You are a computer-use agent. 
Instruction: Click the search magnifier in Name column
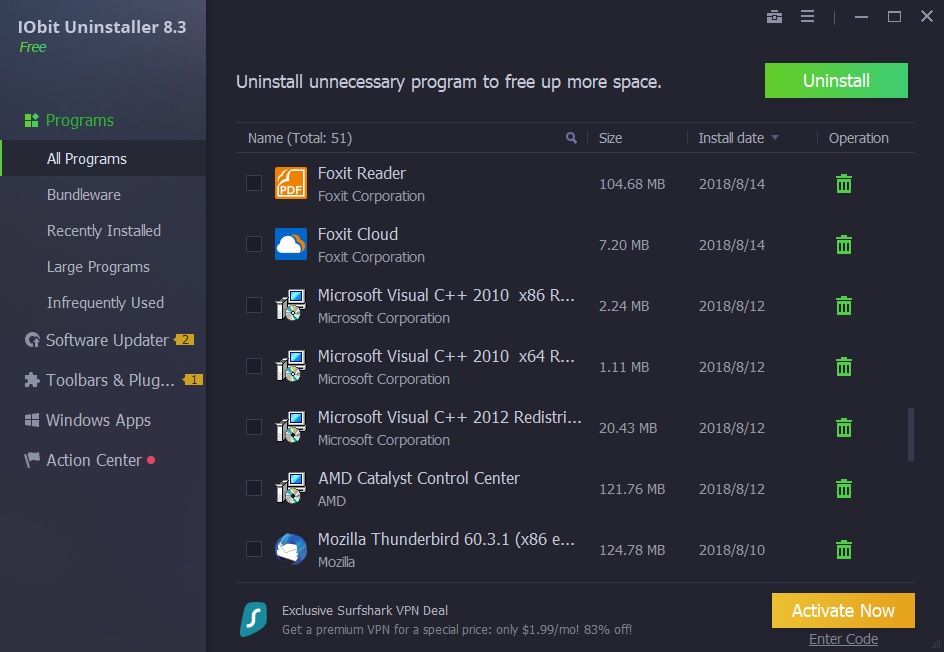[571, 138]
